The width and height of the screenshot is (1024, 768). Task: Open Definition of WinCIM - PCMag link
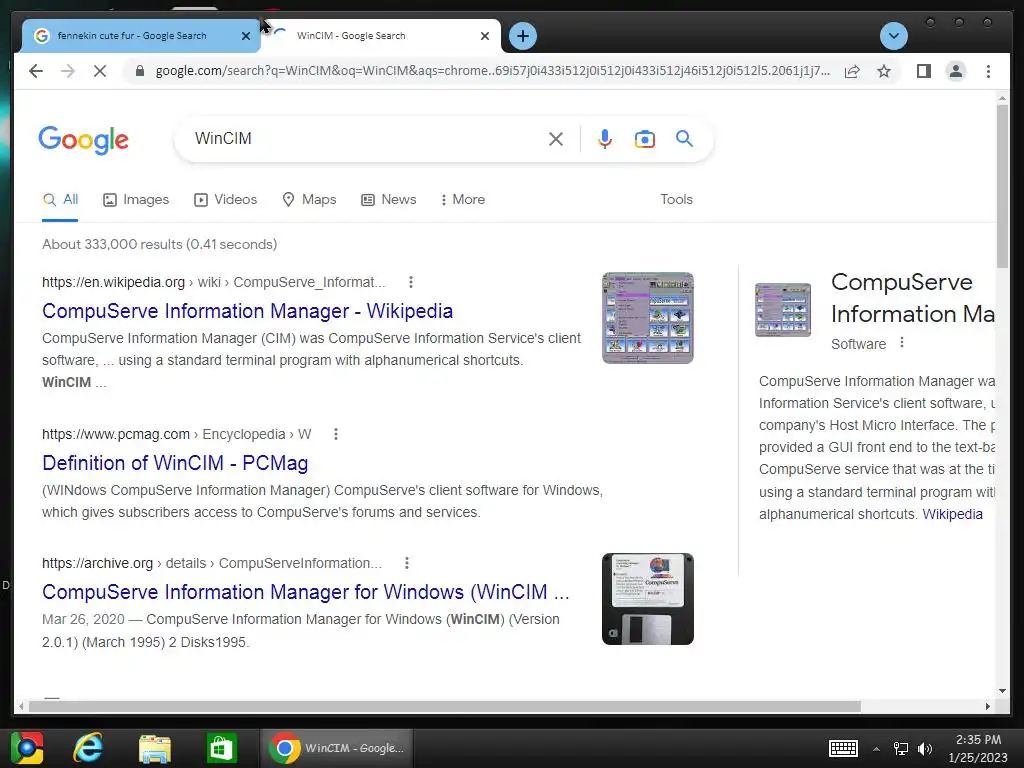coord(175,463)
